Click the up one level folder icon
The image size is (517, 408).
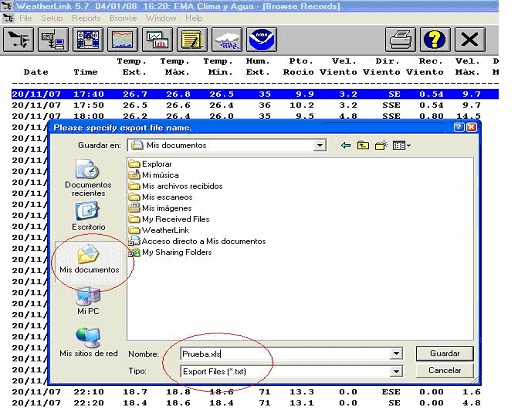363,145
